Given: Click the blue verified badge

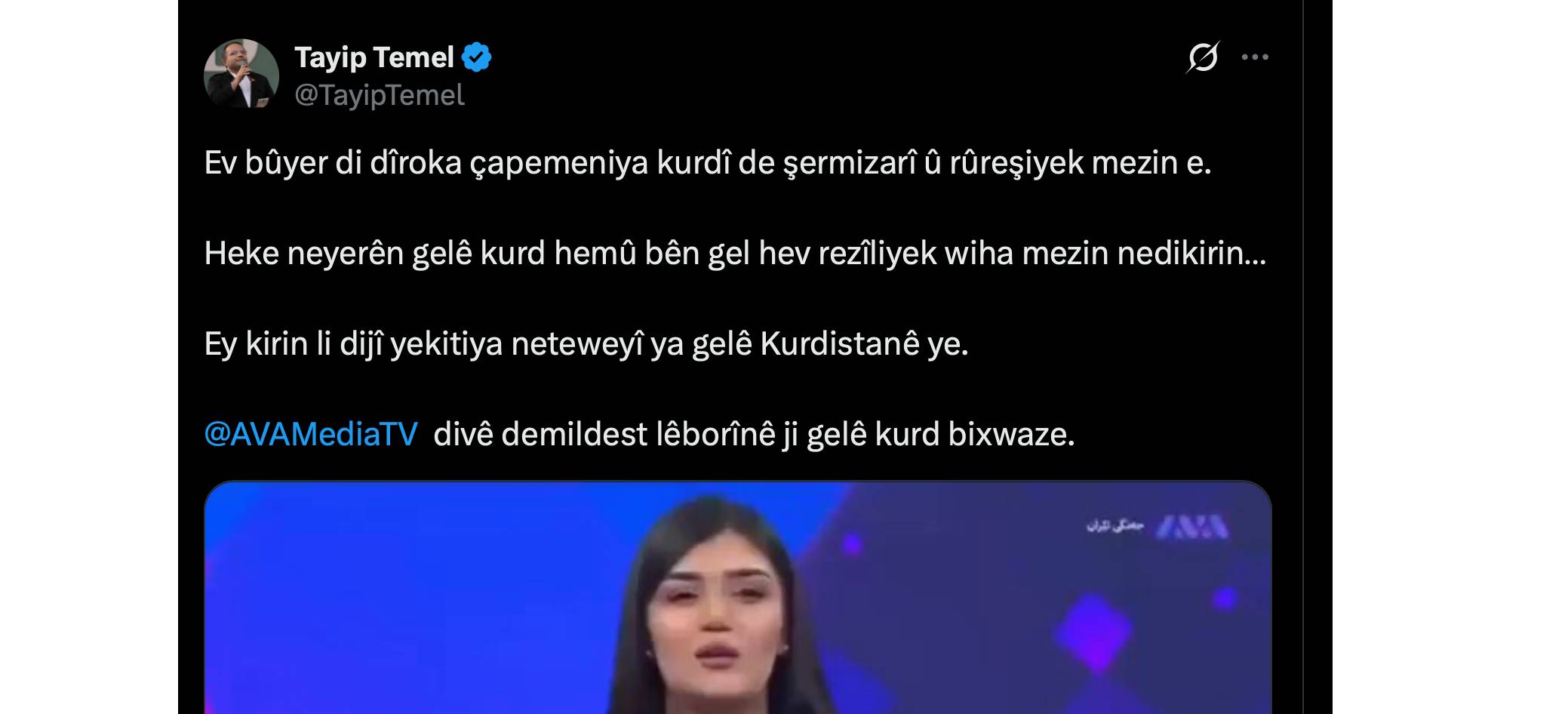Looking at the screenshot, I should (477, 57).
